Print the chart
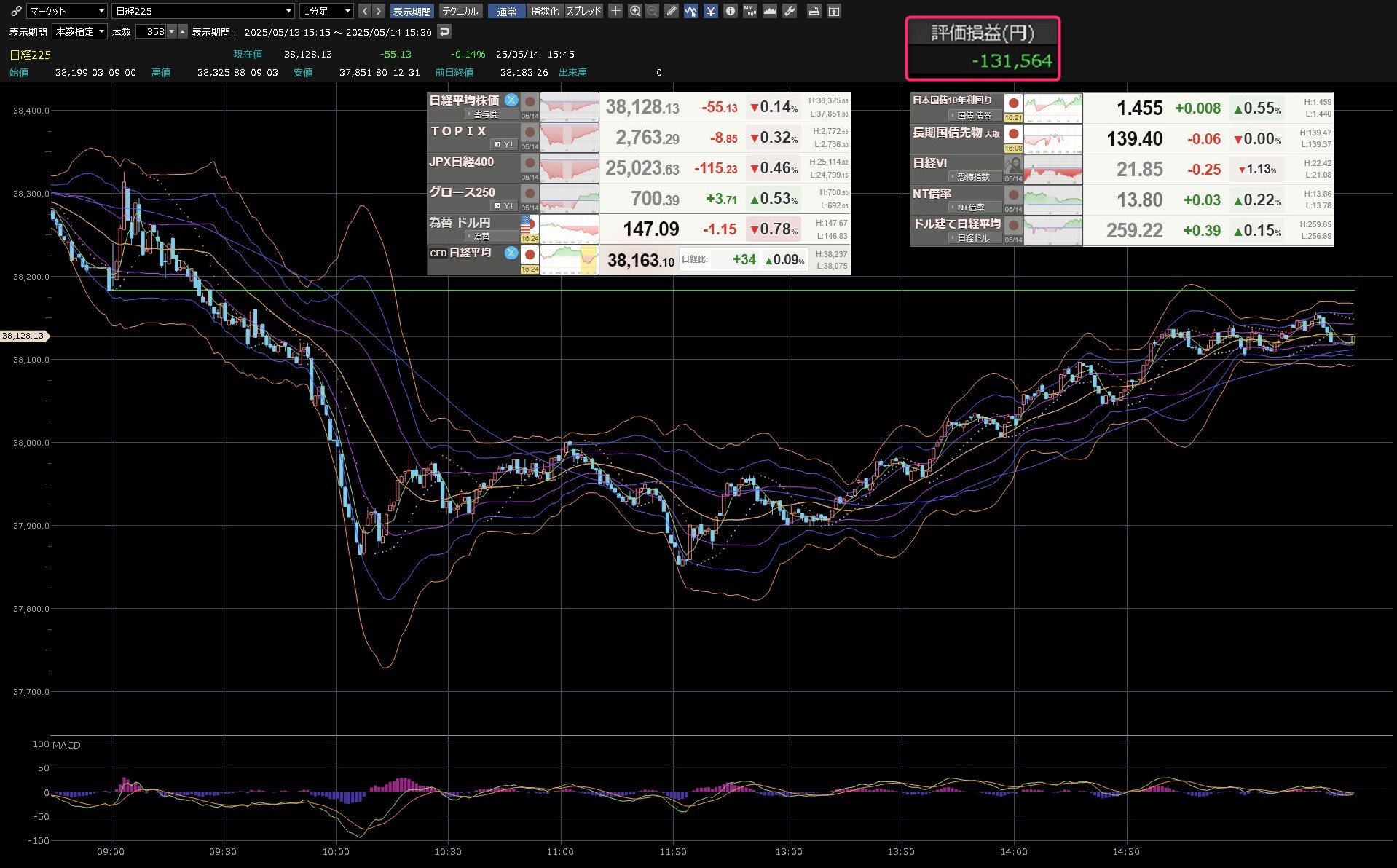The height and width of the screenshot is (868, 1397). coord(814,11)
